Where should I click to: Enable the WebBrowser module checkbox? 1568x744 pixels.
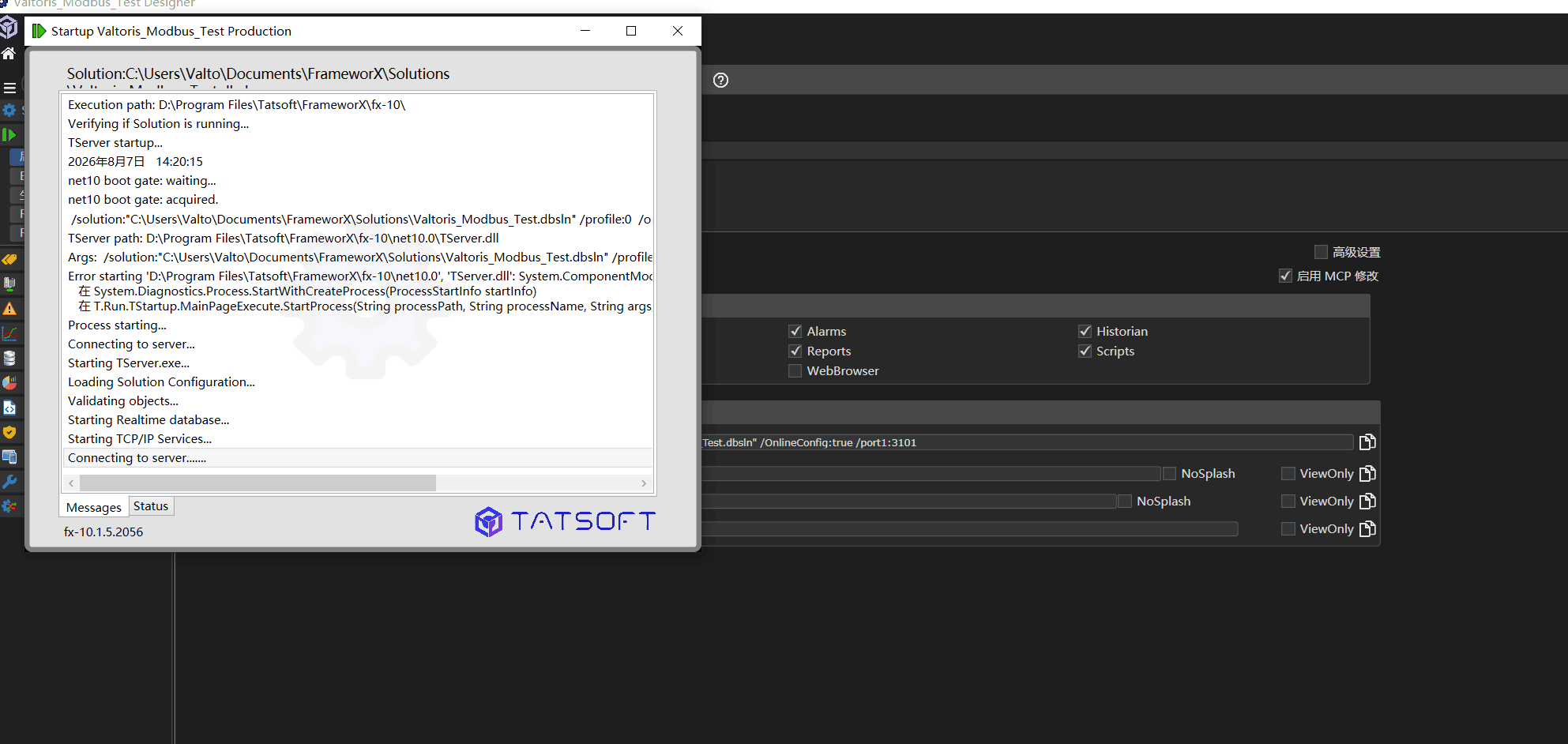(795, 370)
